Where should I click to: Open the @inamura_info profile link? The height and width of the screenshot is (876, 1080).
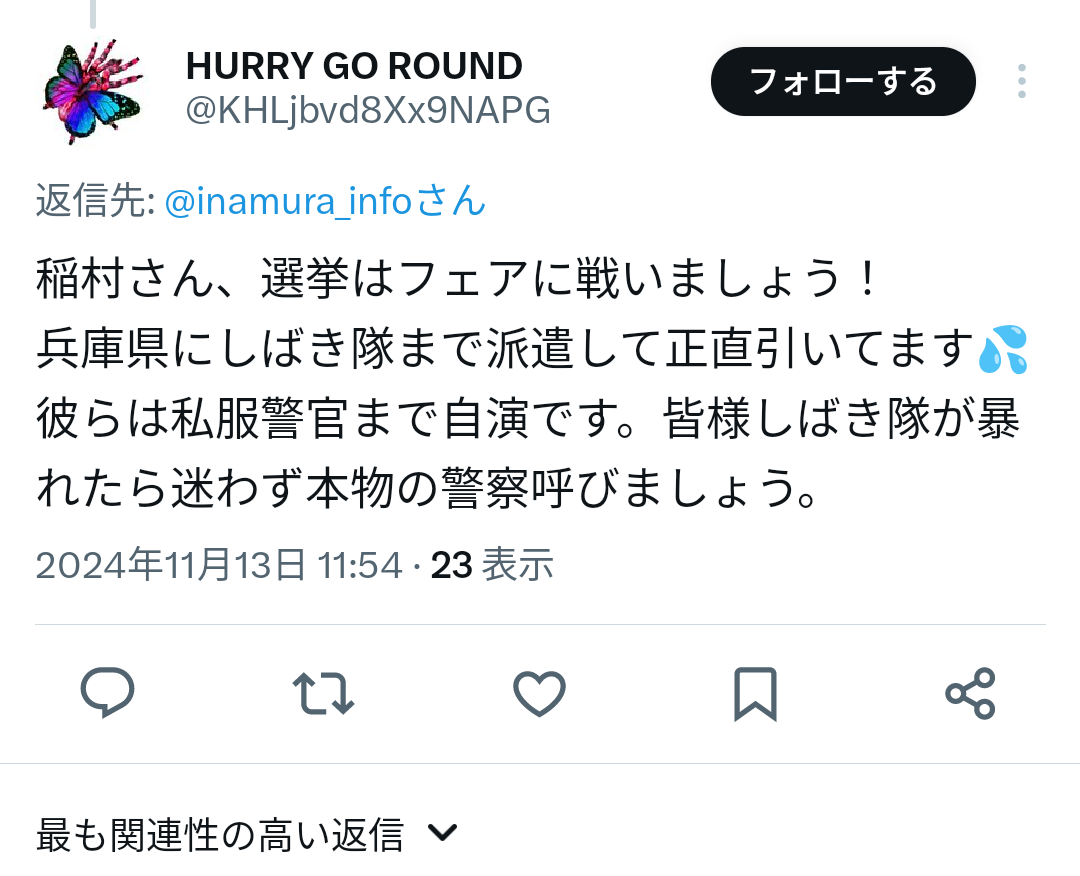click(288, 201)
